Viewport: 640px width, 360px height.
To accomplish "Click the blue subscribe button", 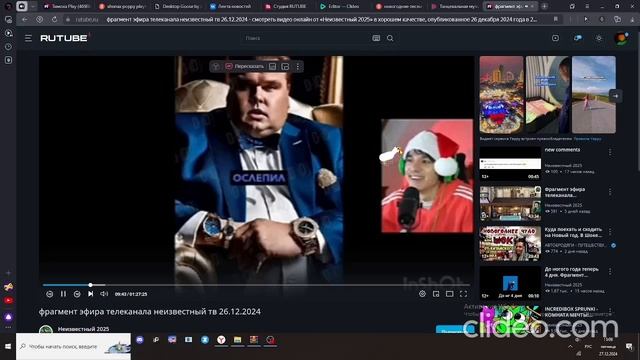I will 455,330.
